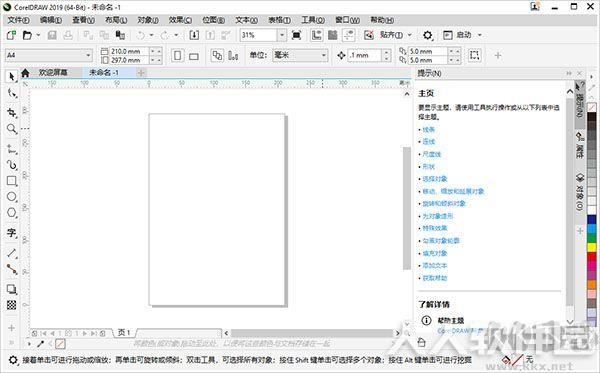
Task: Select the Ellipse tool
Action: pos(11,197)
